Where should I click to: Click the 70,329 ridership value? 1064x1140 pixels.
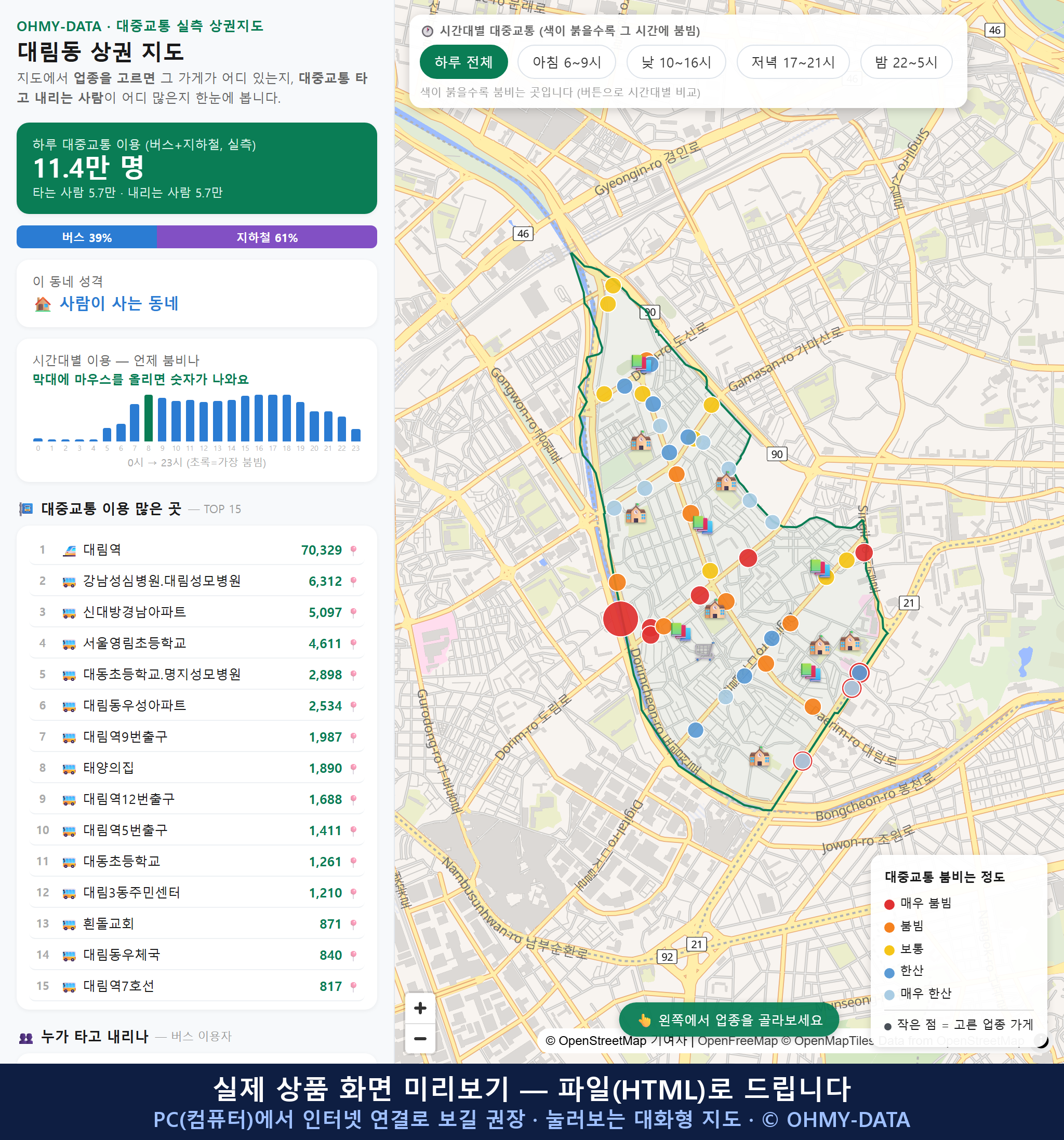coord(321,551)
